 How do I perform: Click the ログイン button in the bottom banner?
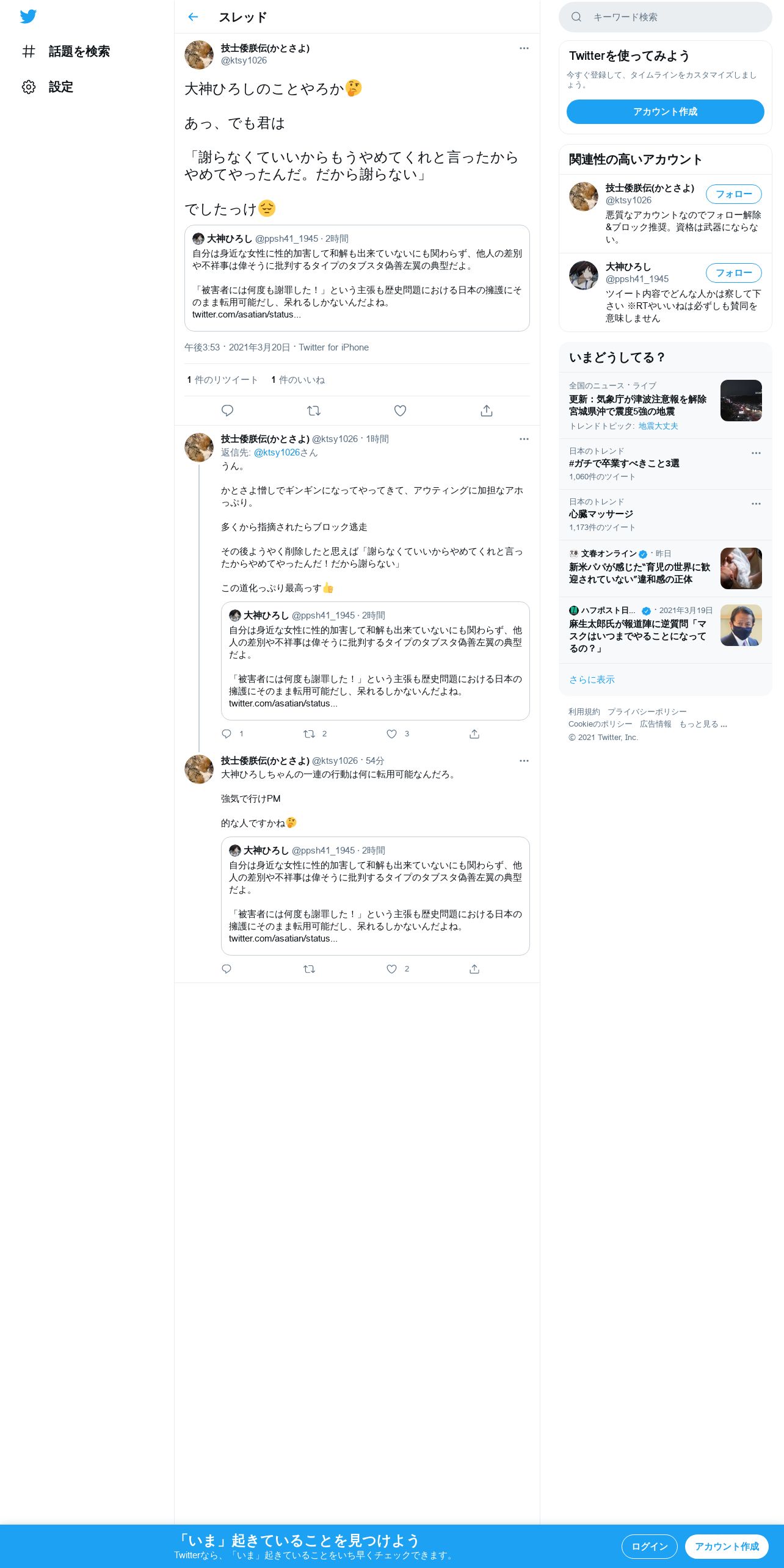click(x=649, y=1546)
